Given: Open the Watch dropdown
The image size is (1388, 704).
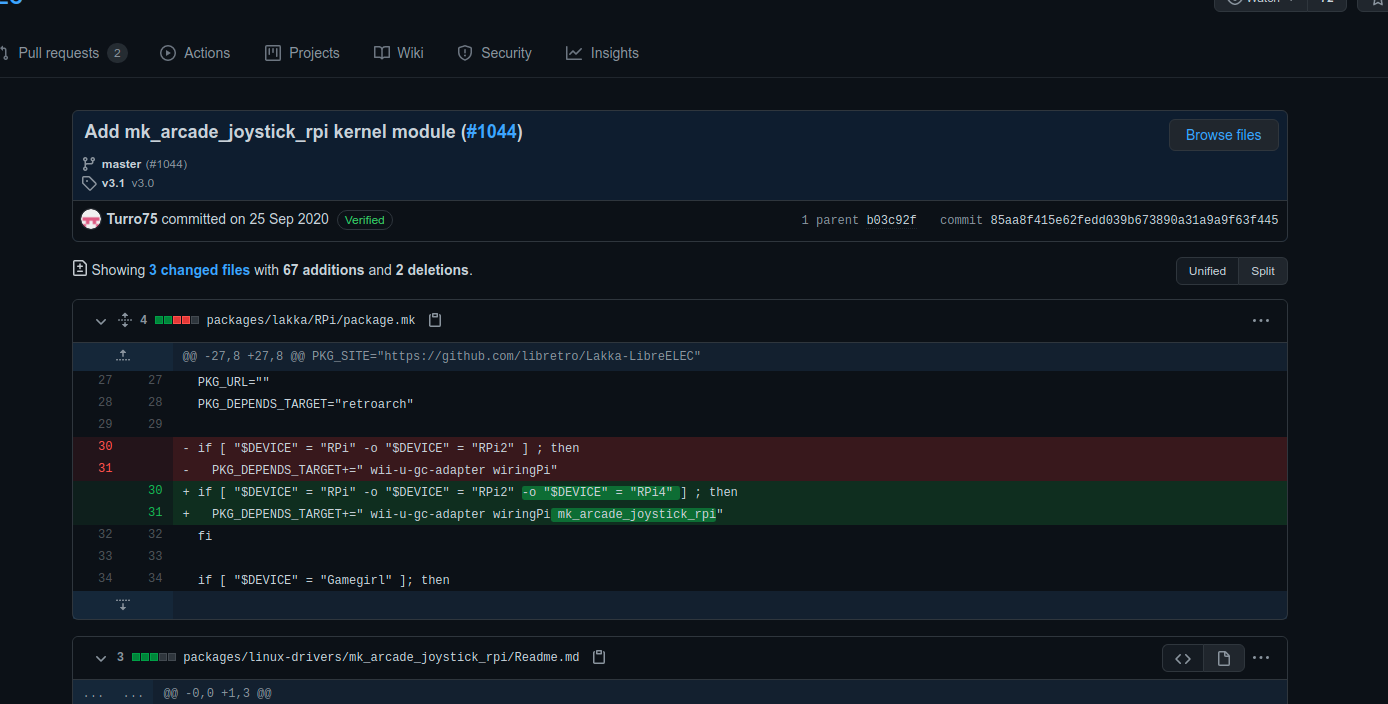Looking at the screenshot, I should 1259,3.
